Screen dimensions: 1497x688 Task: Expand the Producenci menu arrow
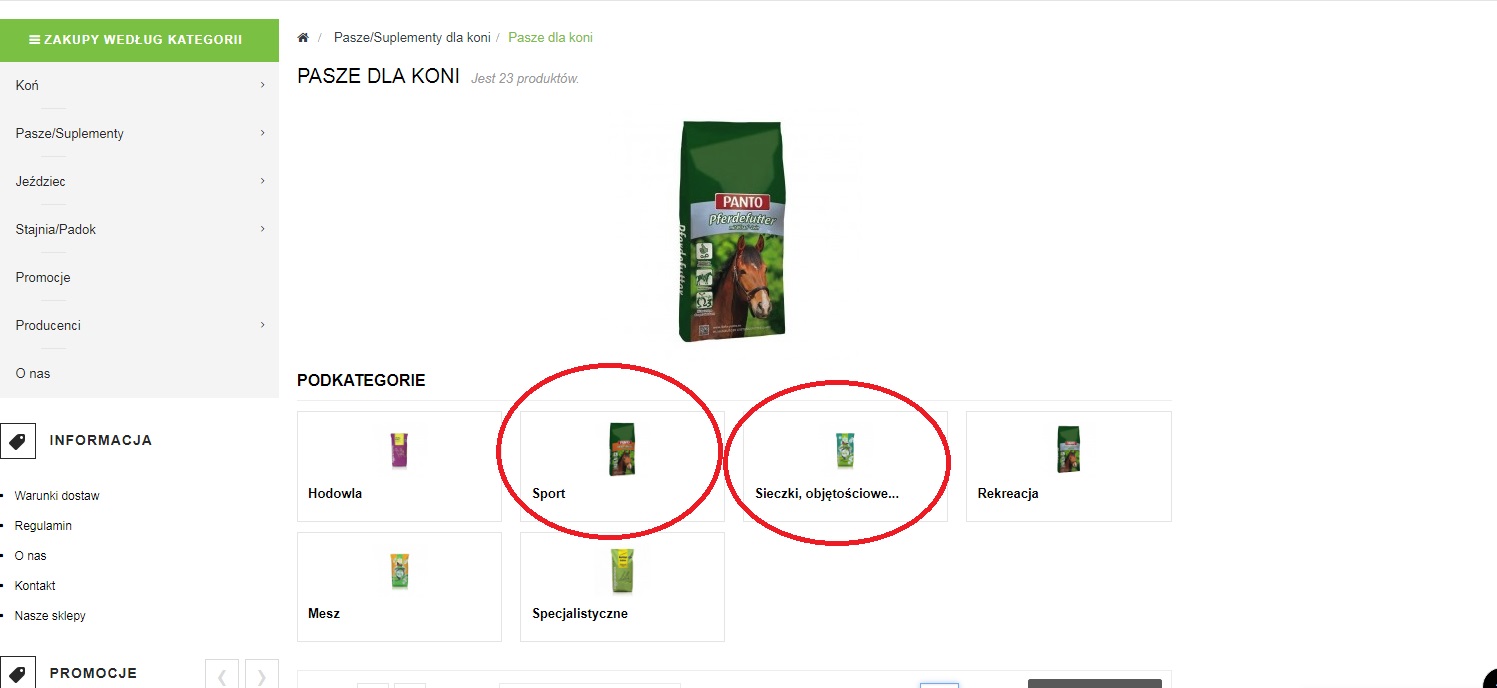(263, 326)
